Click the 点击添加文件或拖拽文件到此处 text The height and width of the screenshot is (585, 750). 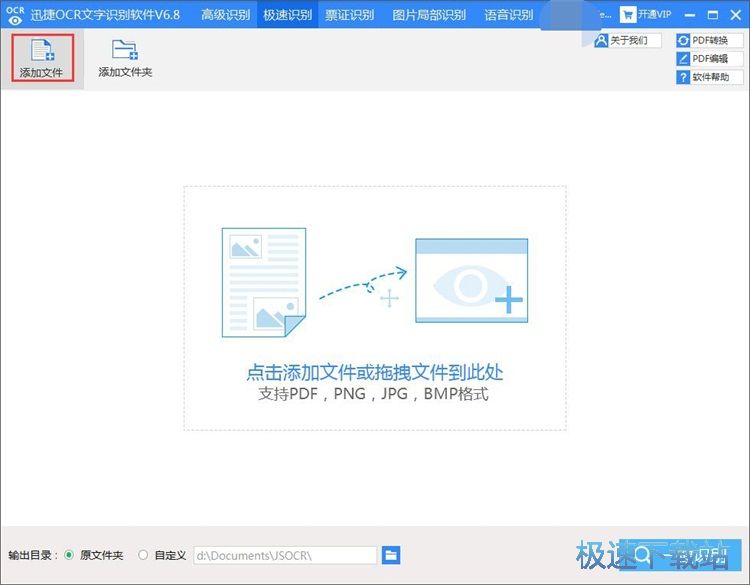coord(375,372)
